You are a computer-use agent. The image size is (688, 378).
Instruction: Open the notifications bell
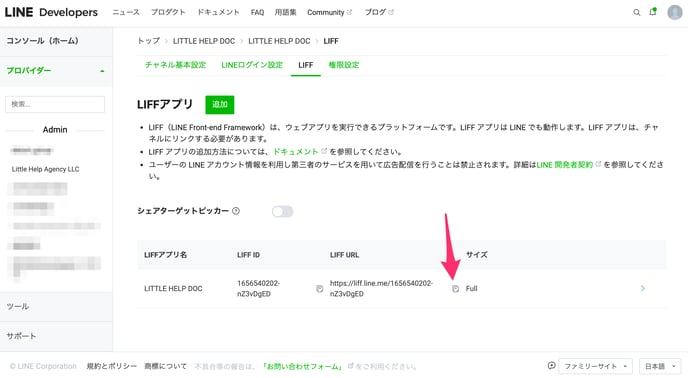653,12
